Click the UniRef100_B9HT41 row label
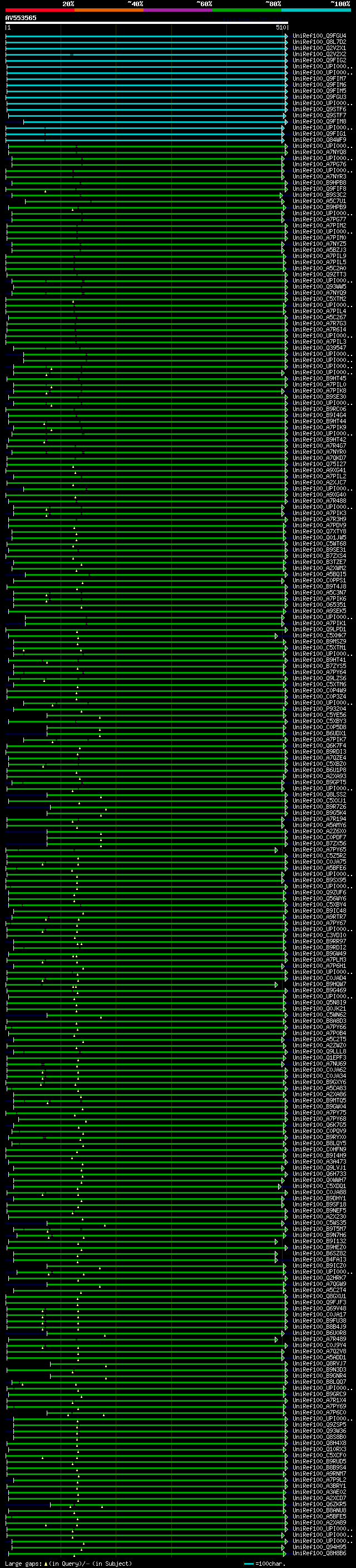356x1568 pixels. [319, 660]
